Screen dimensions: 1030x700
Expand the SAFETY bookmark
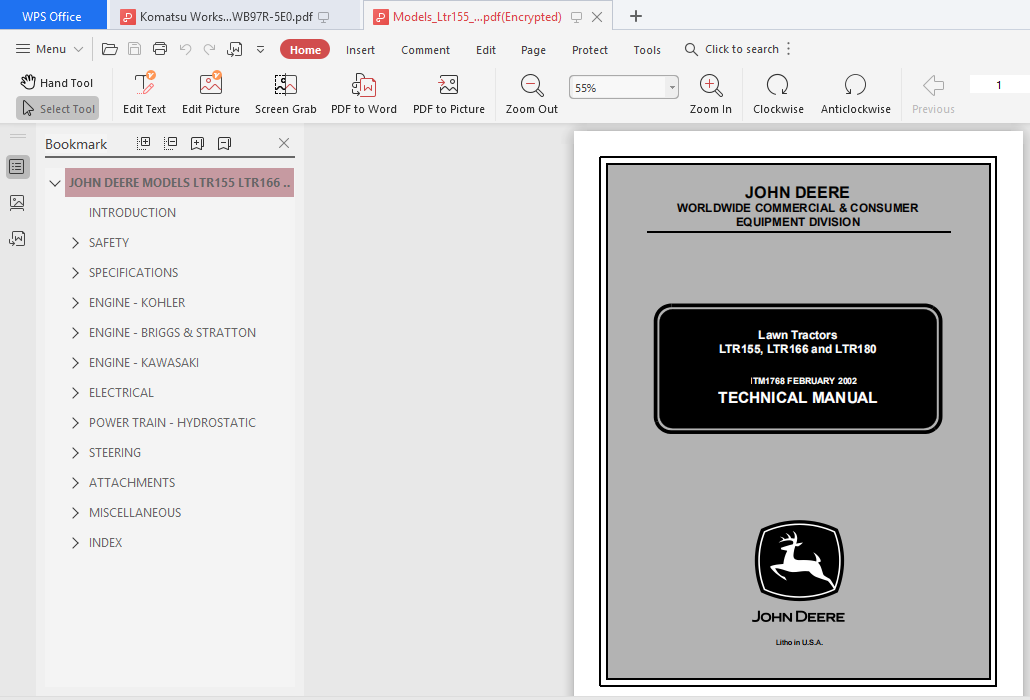tap(76, 243)
